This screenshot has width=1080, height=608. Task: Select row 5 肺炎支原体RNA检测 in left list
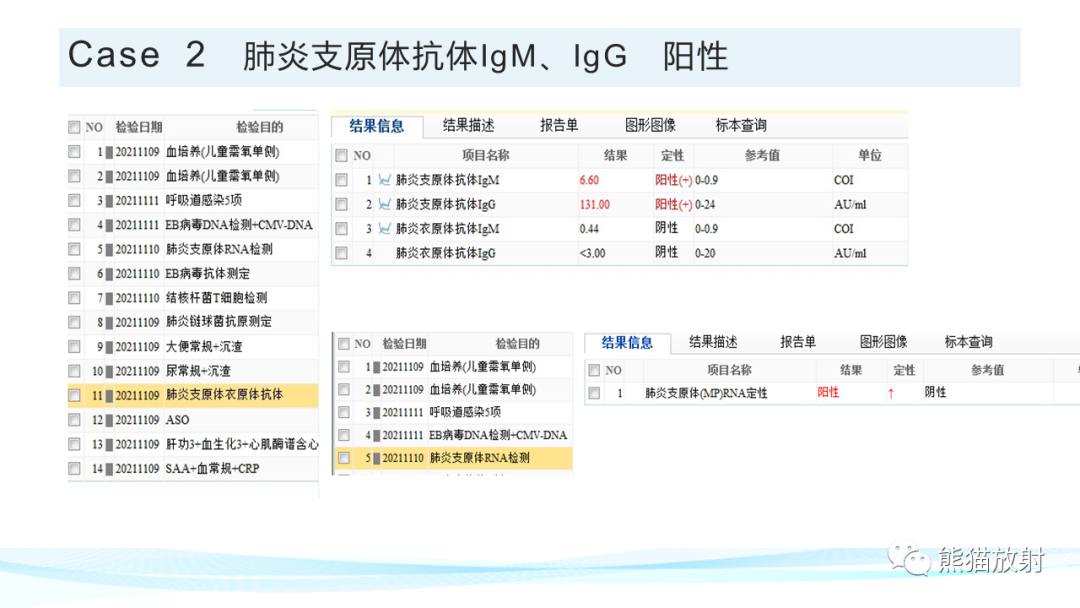[x=193, y=249]
